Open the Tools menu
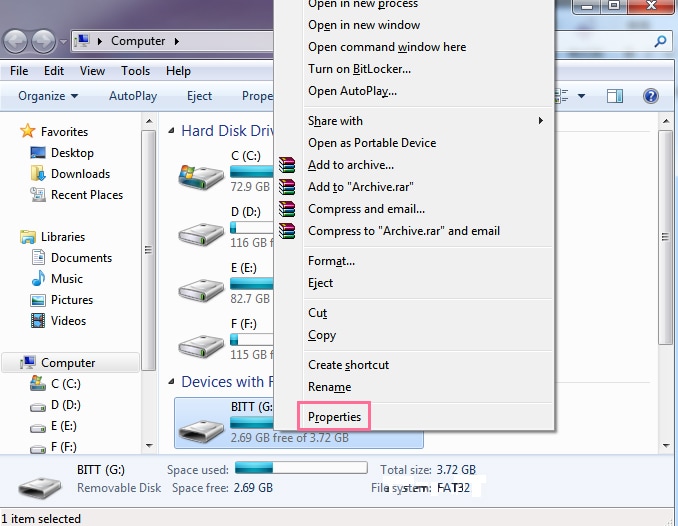The image size is (678, 526). tap(135, 71)
